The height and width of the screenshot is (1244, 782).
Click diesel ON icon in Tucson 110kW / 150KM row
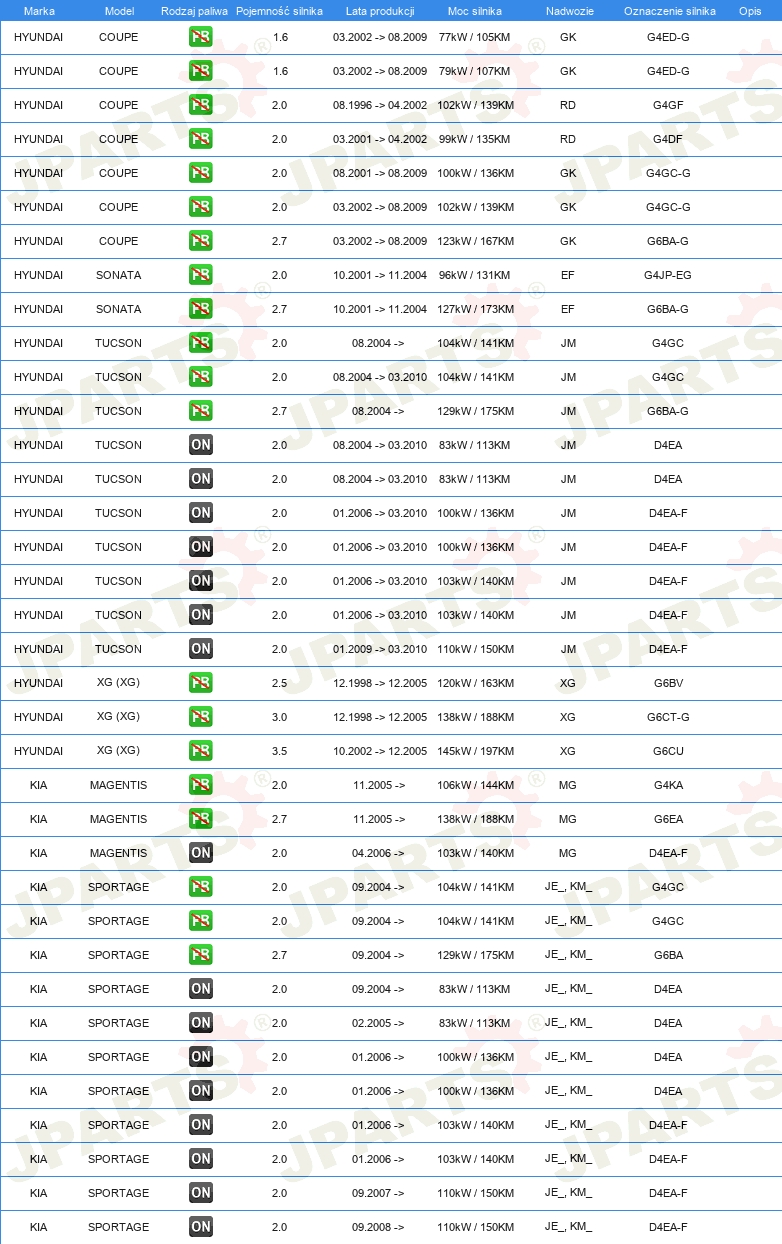[201, 649]
